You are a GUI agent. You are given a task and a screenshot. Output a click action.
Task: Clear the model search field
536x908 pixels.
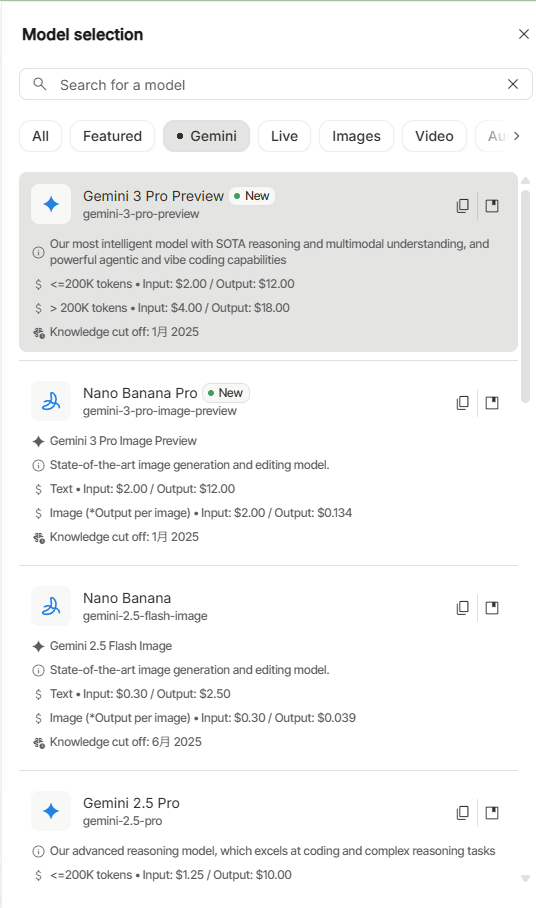[x=513, y=84]
